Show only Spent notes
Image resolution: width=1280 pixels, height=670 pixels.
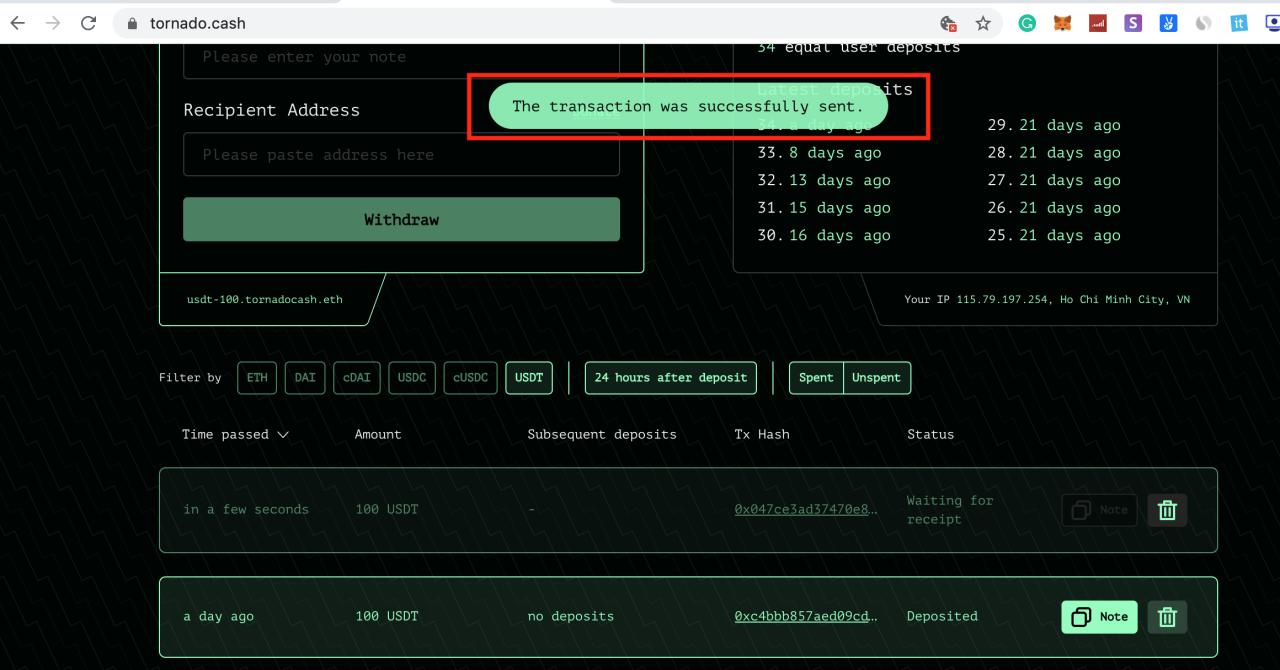click(816, 378)
